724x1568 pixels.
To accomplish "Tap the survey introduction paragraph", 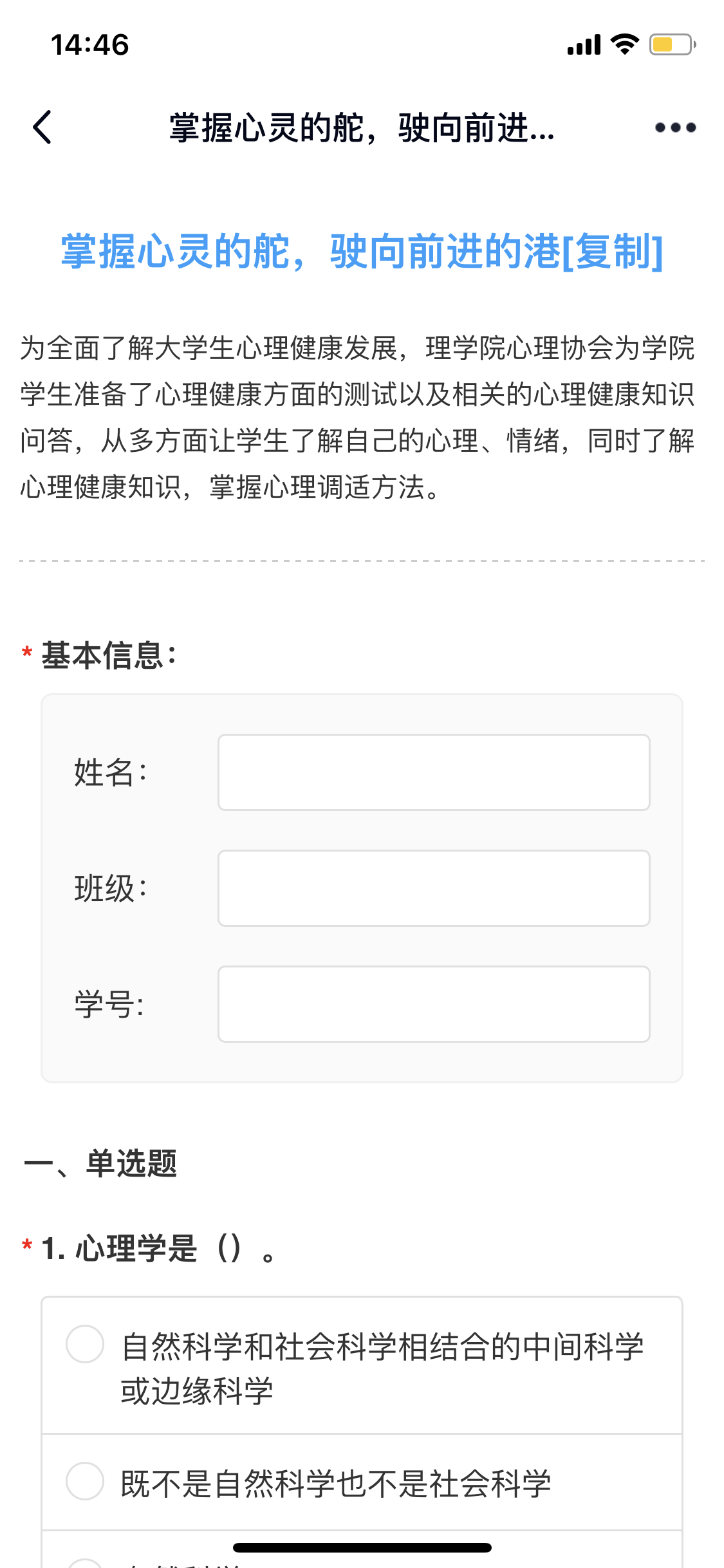I will coord(358,417).
